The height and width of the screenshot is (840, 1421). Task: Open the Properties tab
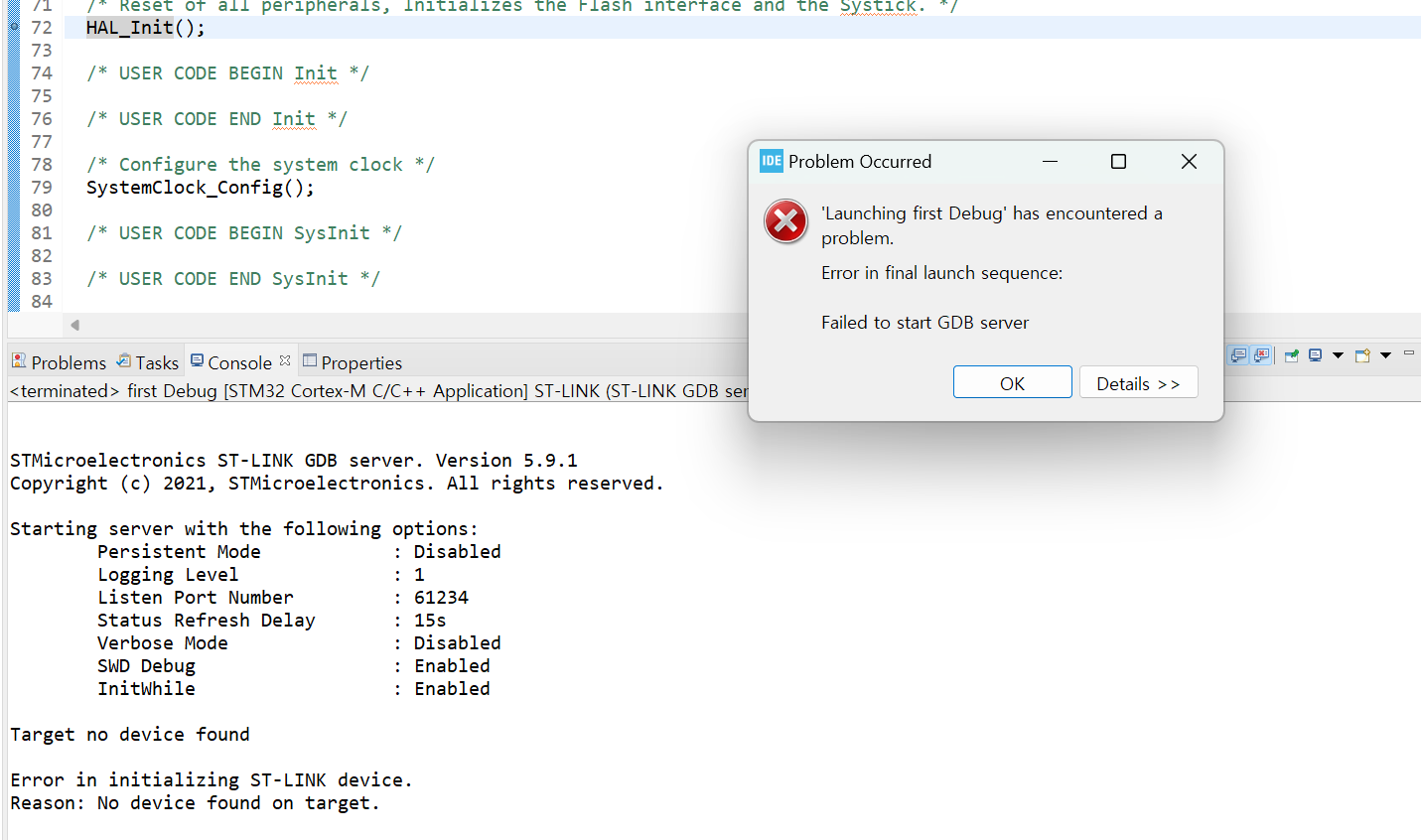tap(352, 362)
